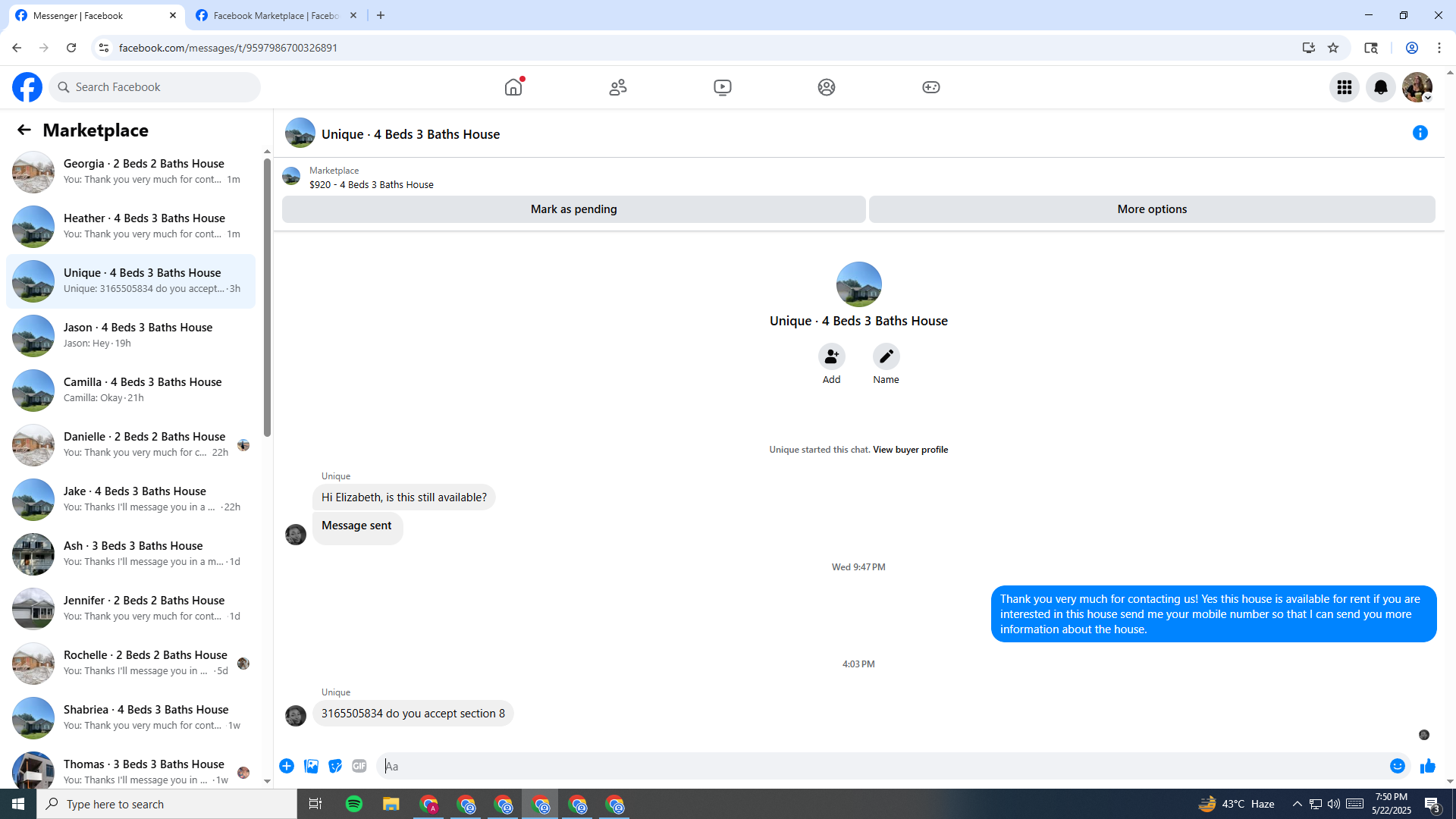Open the Groups icon in top navigation

click(x=827, y=87)
